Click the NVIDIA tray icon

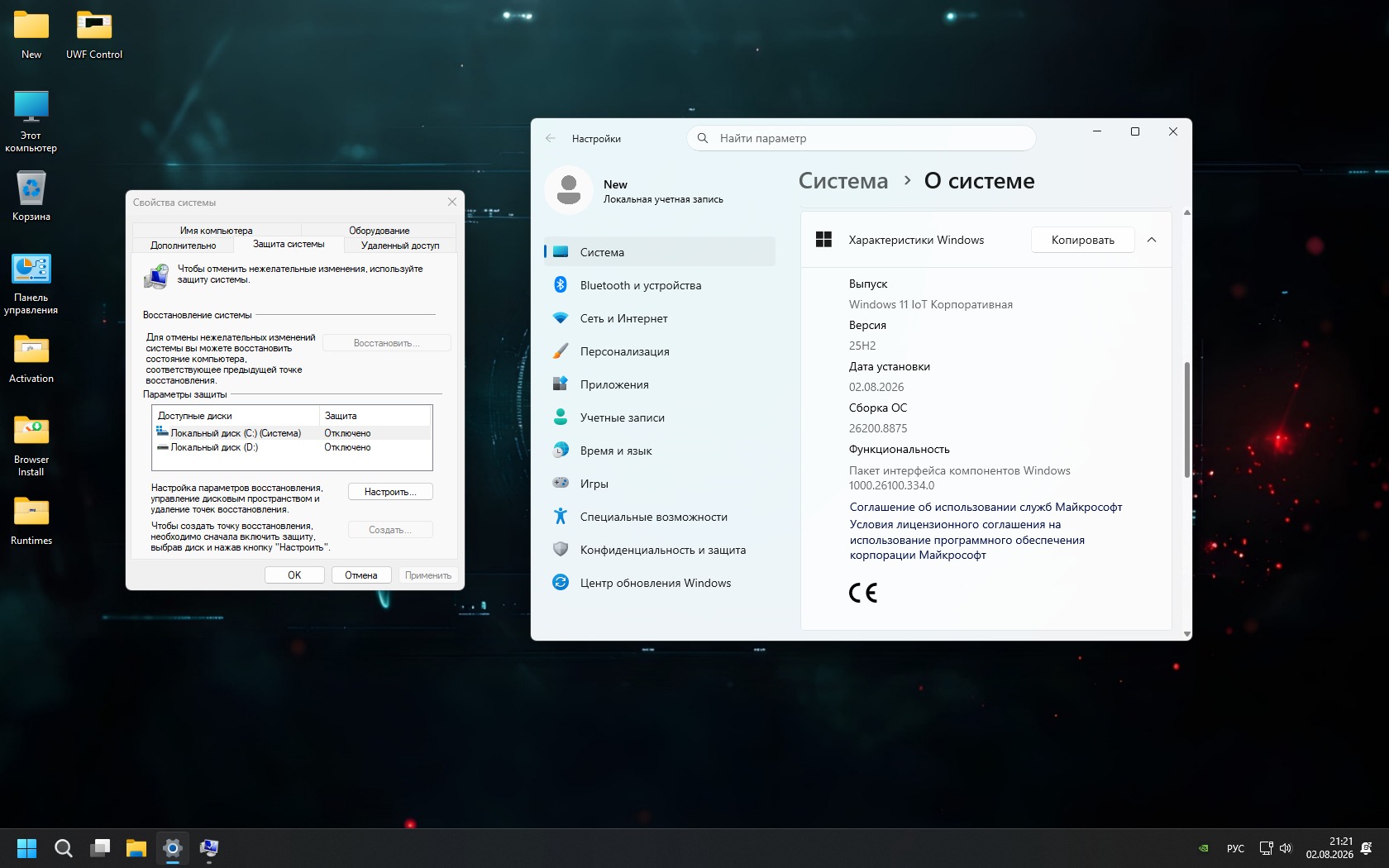pos(1204,848)
